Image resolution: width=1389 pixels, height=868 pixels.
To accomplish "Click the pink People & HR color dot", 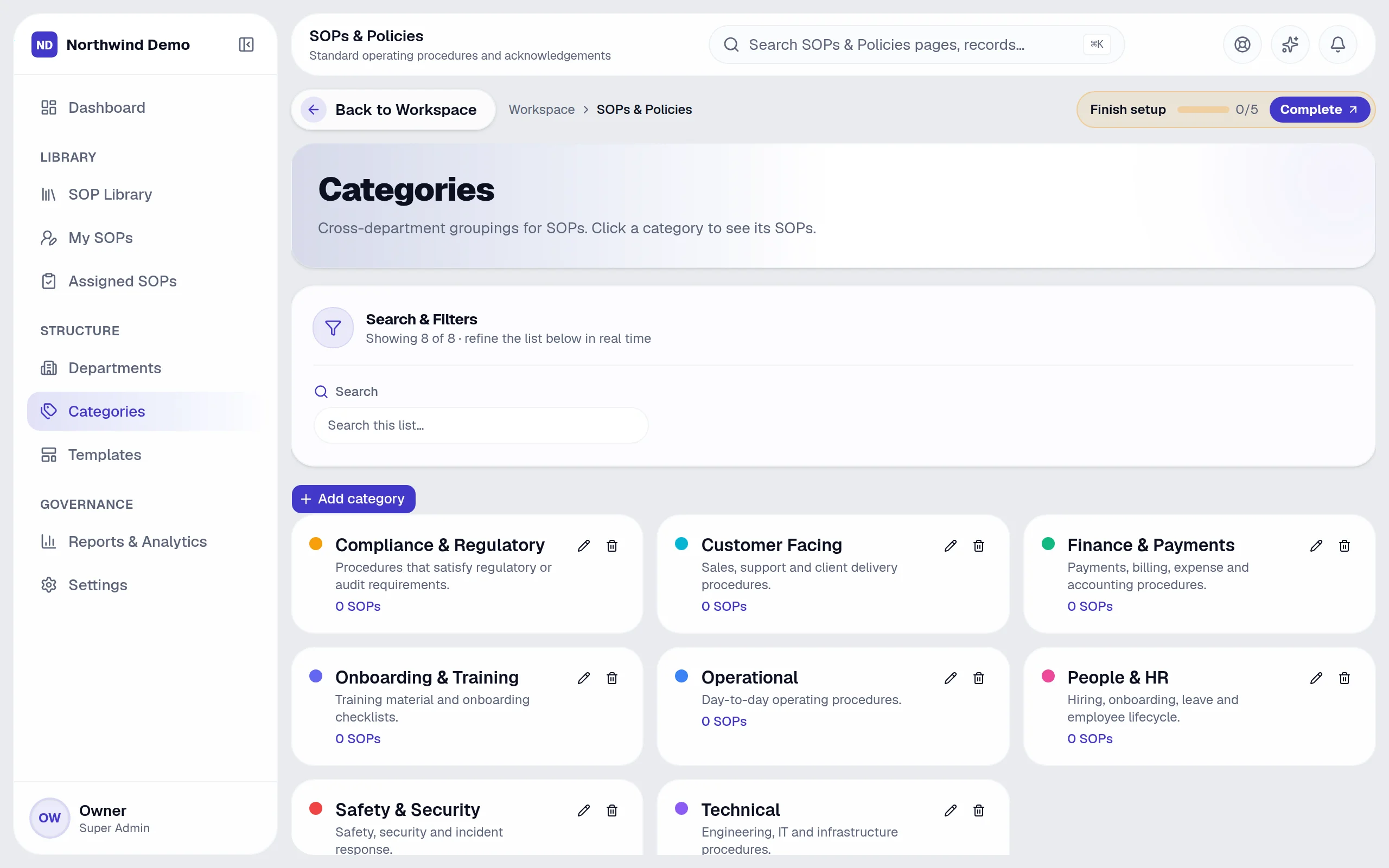I will pyautogui.click(x=1048, y=676).
